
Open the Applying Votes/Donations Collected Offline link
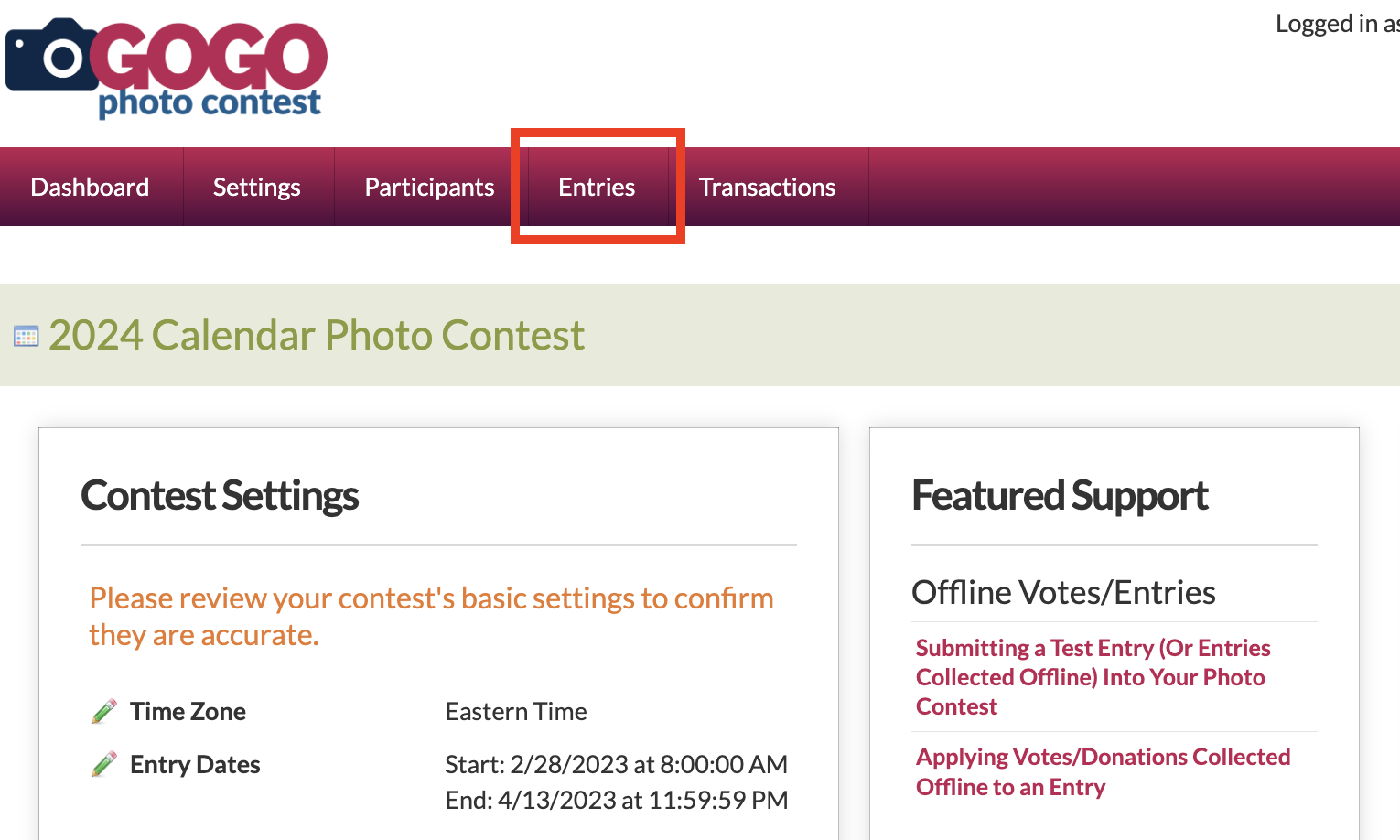[x=1103, y=771]
